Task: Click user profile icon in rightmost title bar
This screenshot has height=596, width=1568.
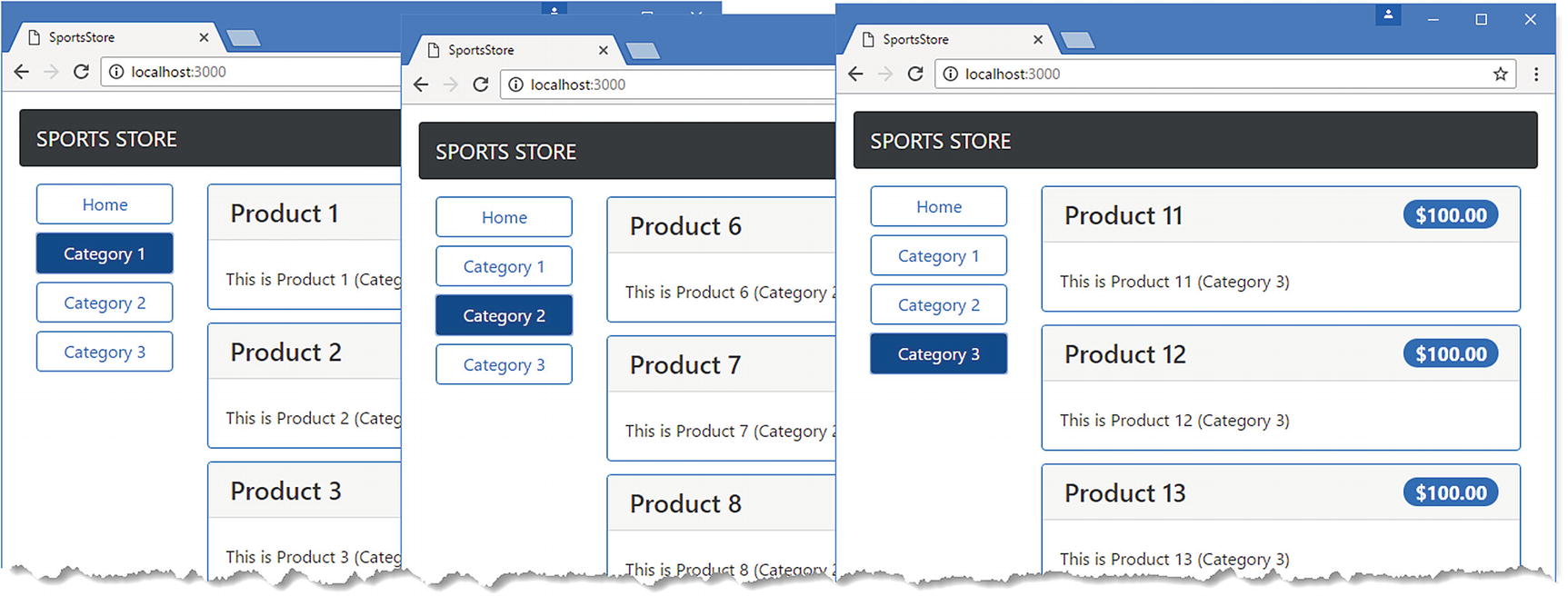Action: tap(1388, 15)
